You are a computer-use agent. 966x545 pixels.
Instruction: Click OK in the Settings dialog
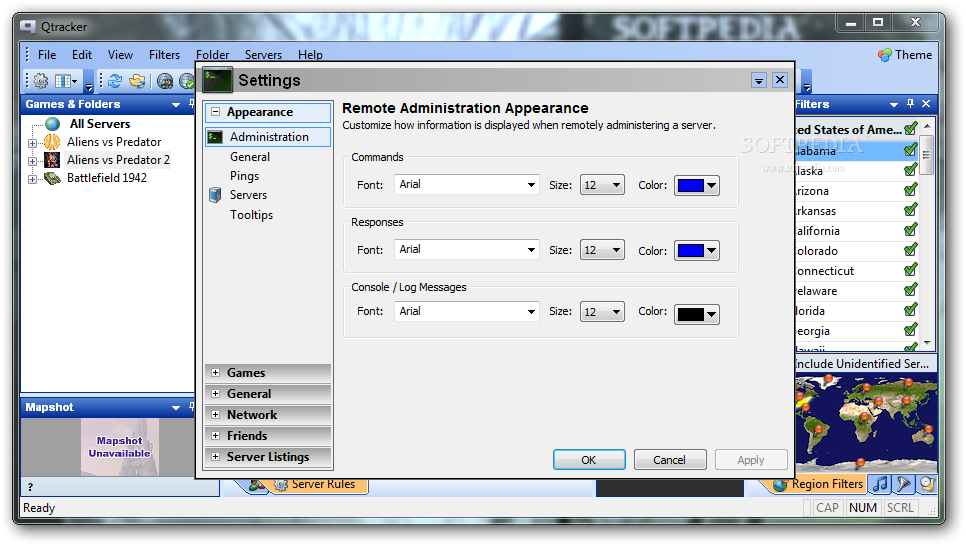589,460
